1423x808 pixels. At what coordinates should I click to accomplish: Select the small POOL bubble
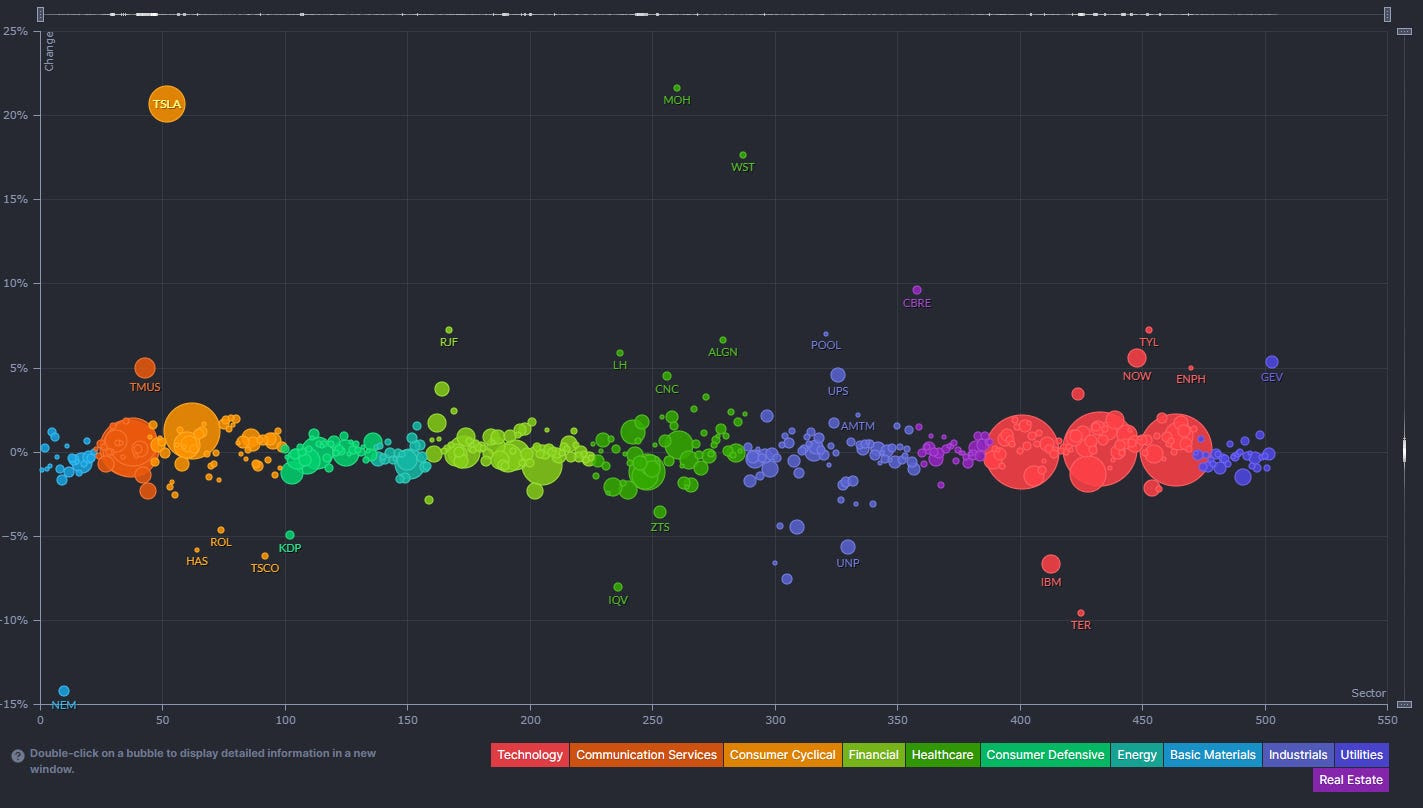[826, 334]
